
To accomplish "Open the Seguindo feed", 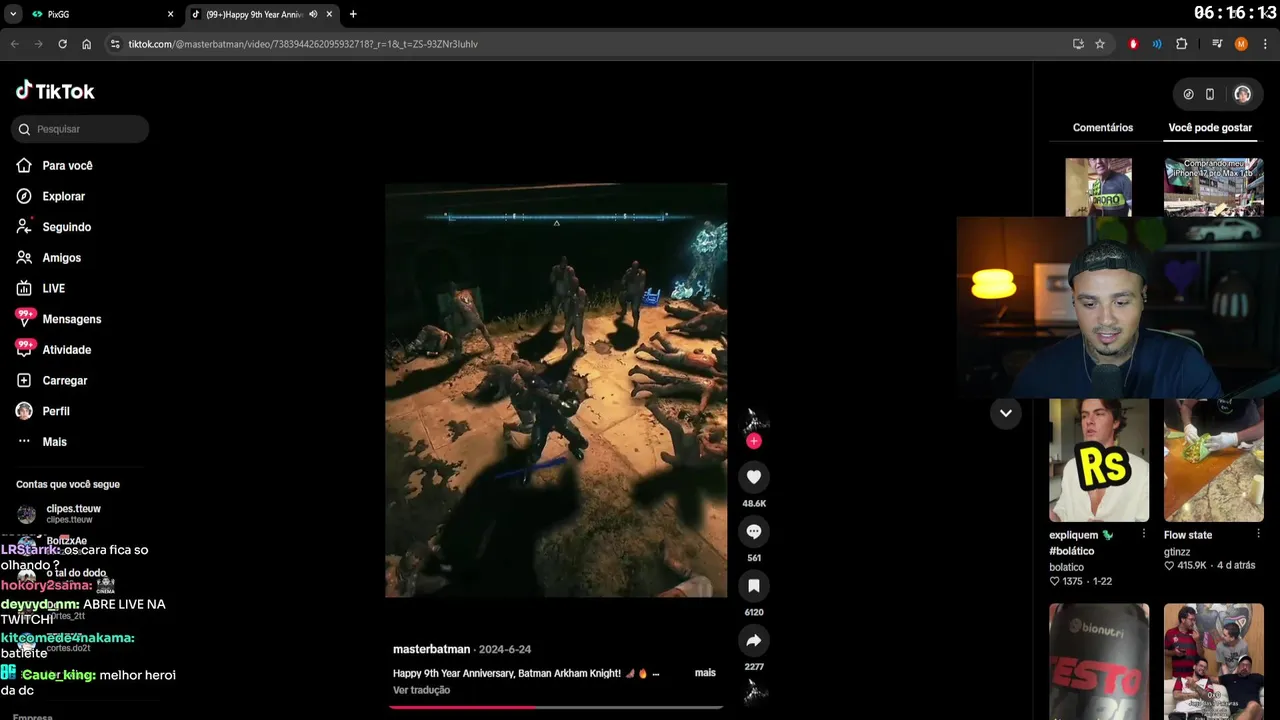I will (66, 227).
